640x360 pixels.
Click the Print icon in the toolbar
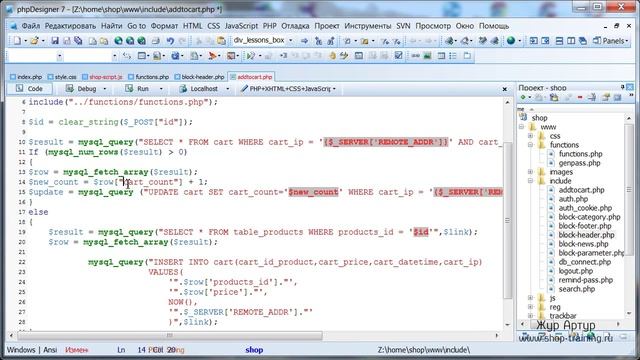click(x=156, y=41)
